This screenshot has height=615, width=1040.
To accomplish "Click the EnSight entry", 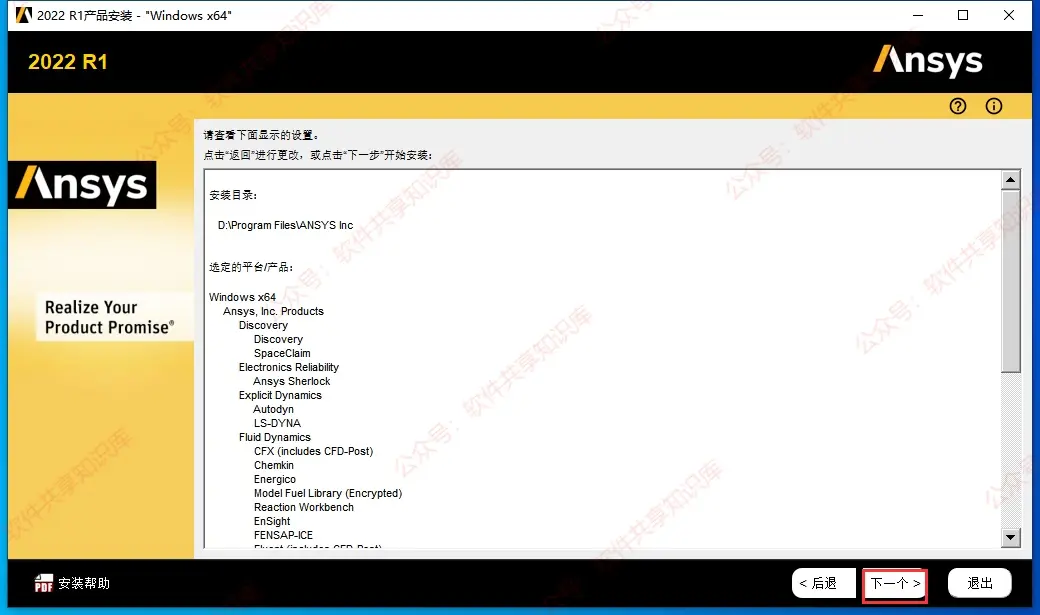I will pos(272,521).
